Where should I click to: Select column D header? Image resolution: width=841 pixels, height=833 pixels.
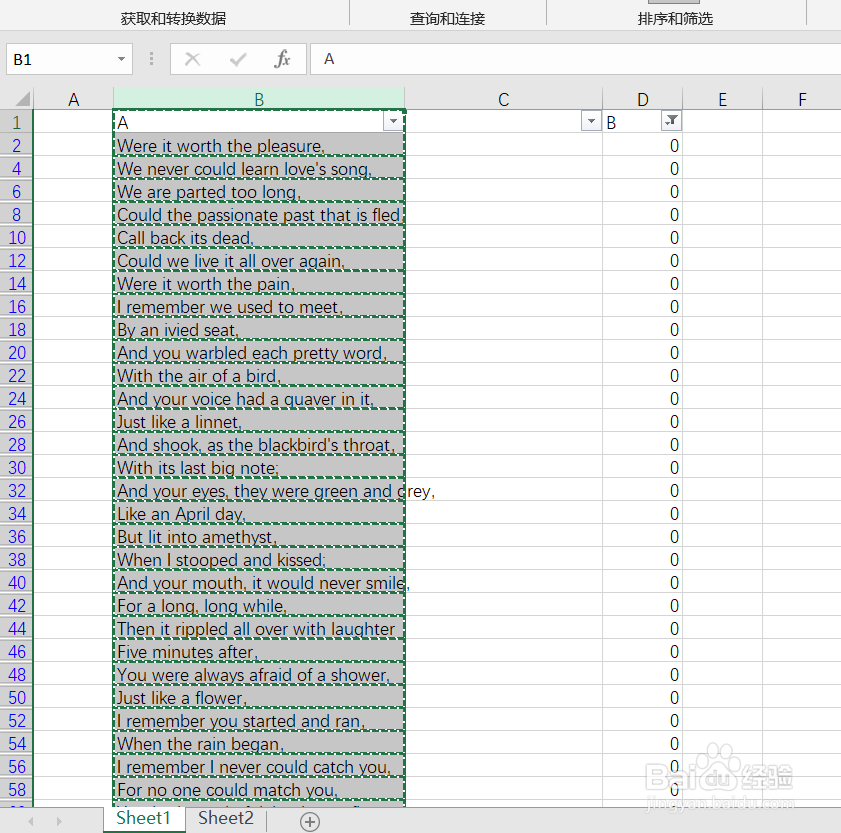tap(643, 99)
